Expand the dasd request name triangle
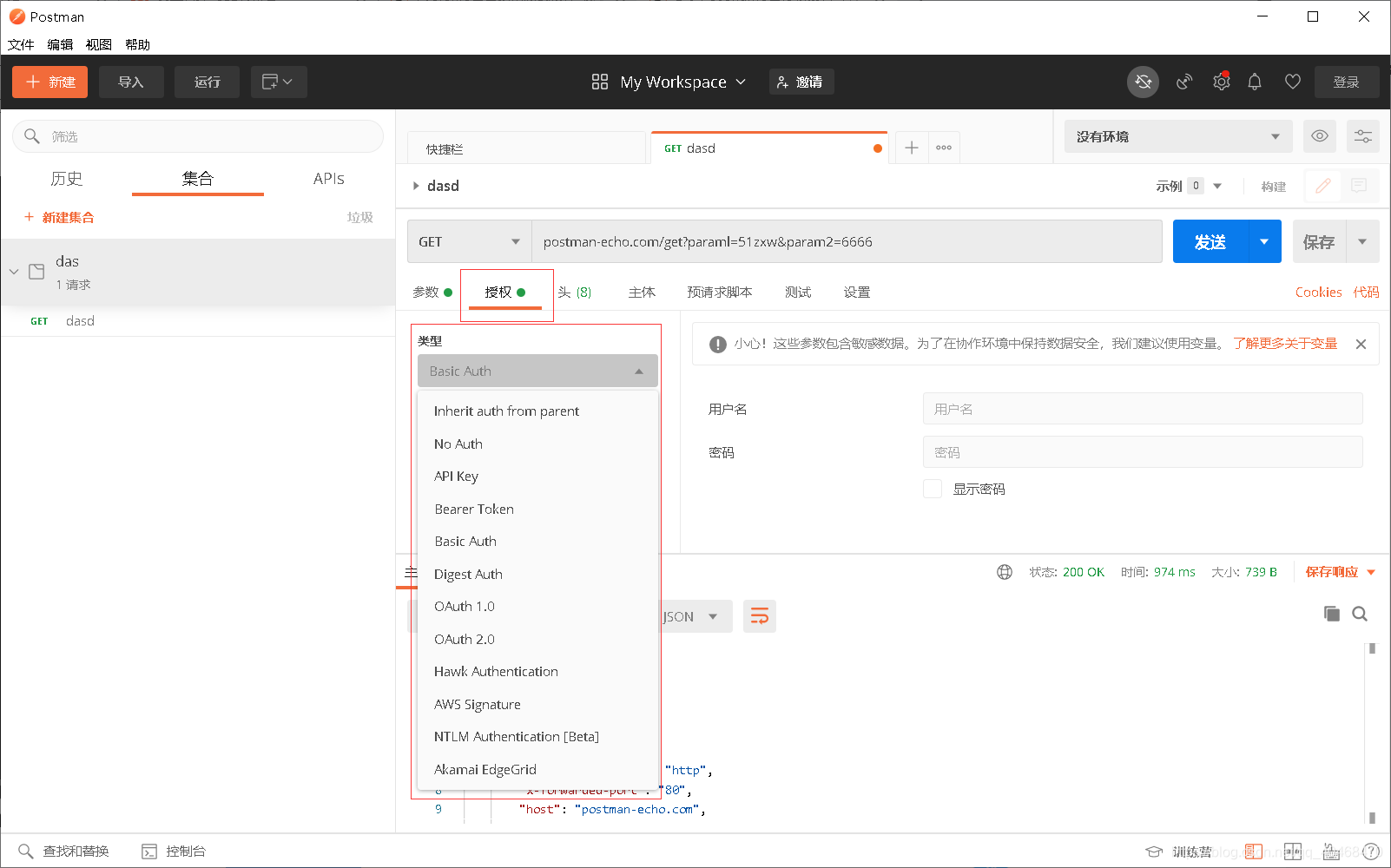The height and width of the screenshot is (868, 1391). click(x=416, y=186)
